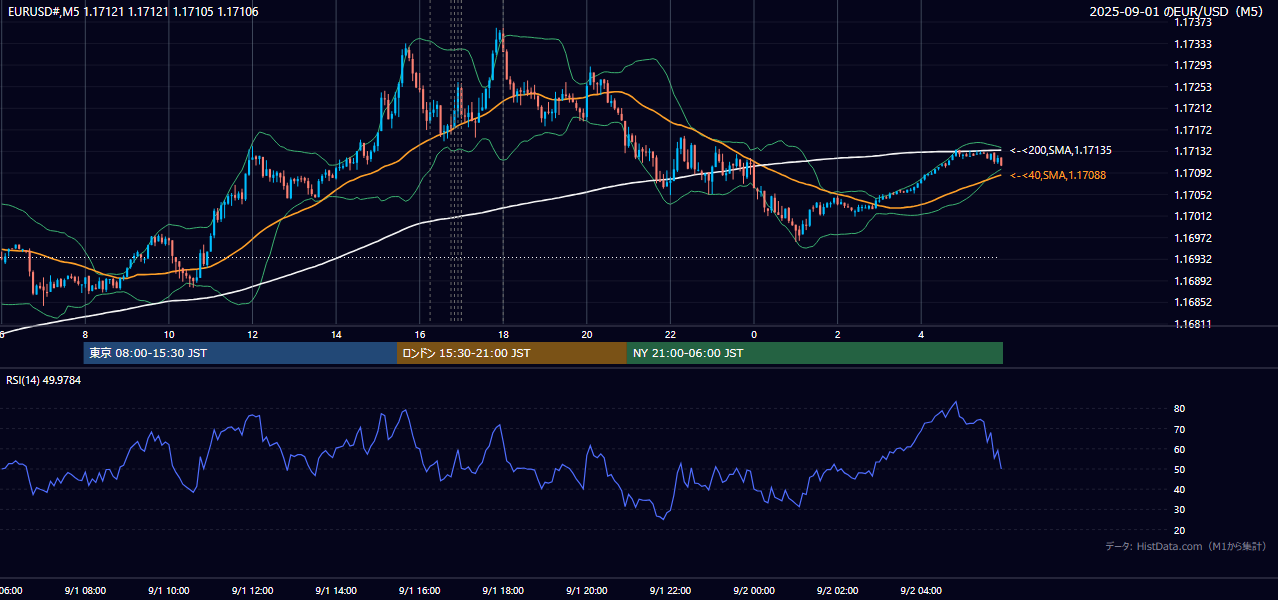The image size is (1278, 600).
Task: Click price axis value 1.17333
Action: tap(1193, 44)
